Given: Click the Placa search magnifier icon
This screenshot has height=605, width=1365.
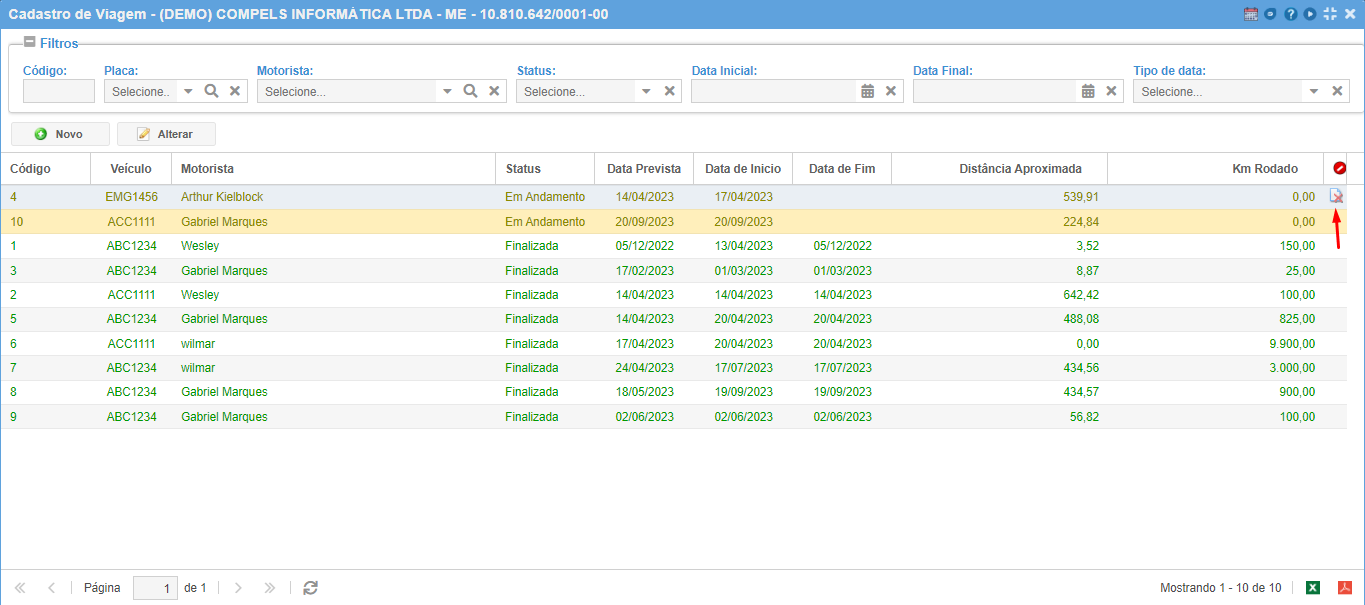Looking at the screenshot, I should 211,91.
